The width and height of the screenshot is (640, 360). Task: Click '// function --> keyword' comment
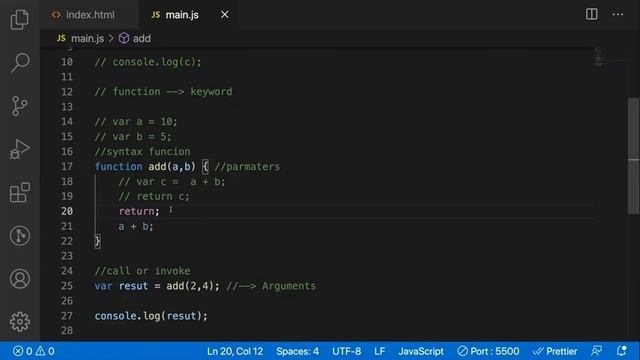click(x=163, y=91)
